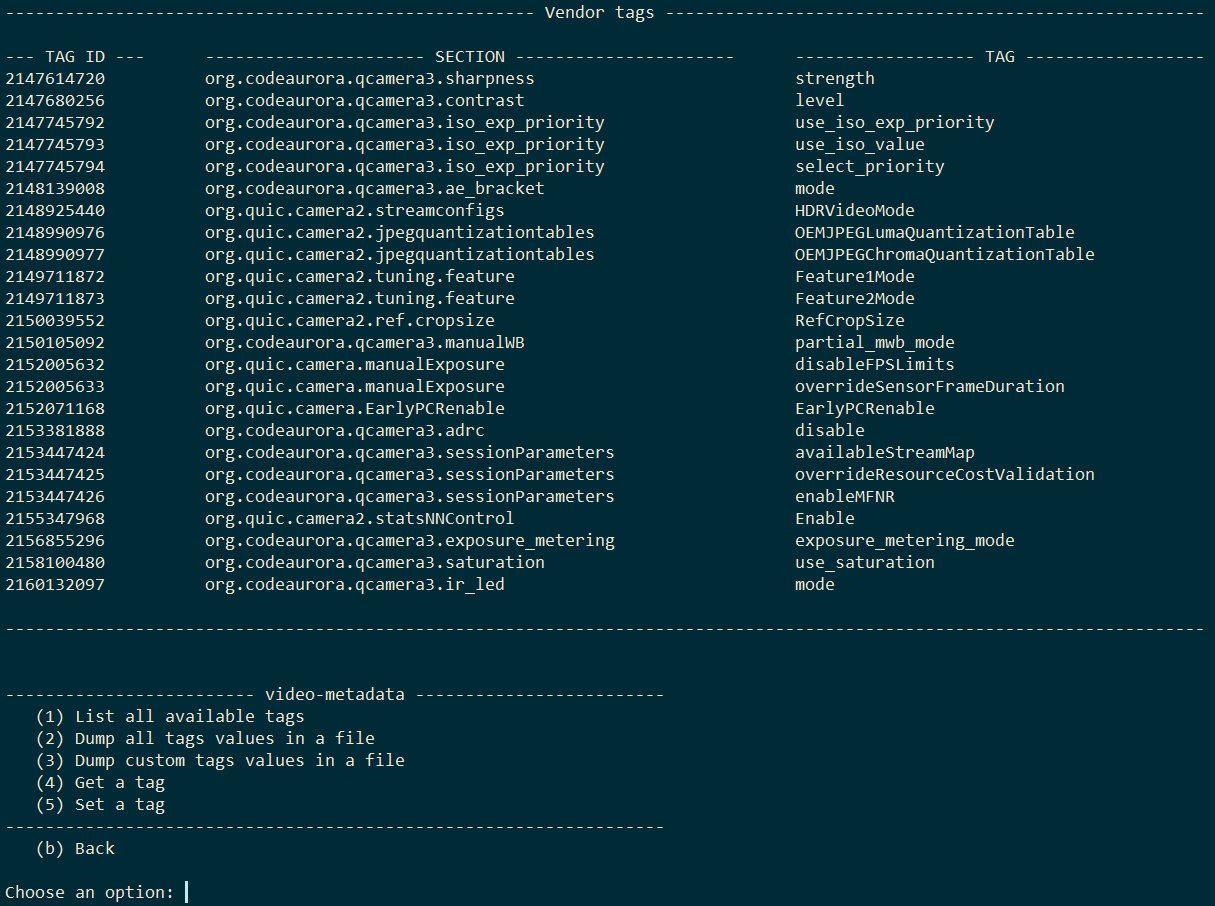Click tag ID 2148925440
1215x906 pixels.
(x=55, y=210)
